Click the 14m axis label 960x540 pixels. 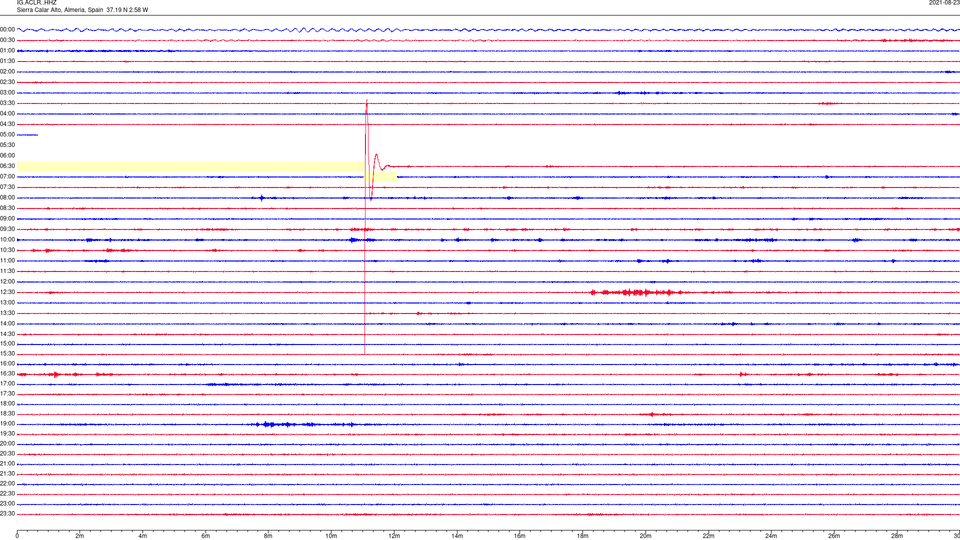[x=457, y=536]
